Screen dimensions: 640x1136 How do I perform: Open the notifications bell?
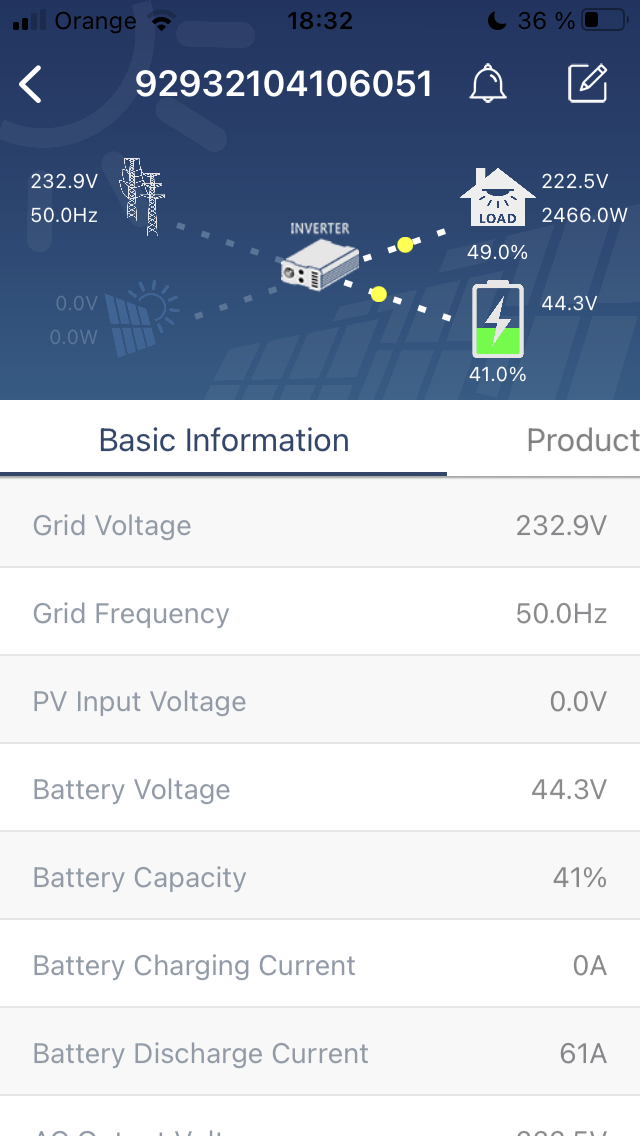pos(488,84)
